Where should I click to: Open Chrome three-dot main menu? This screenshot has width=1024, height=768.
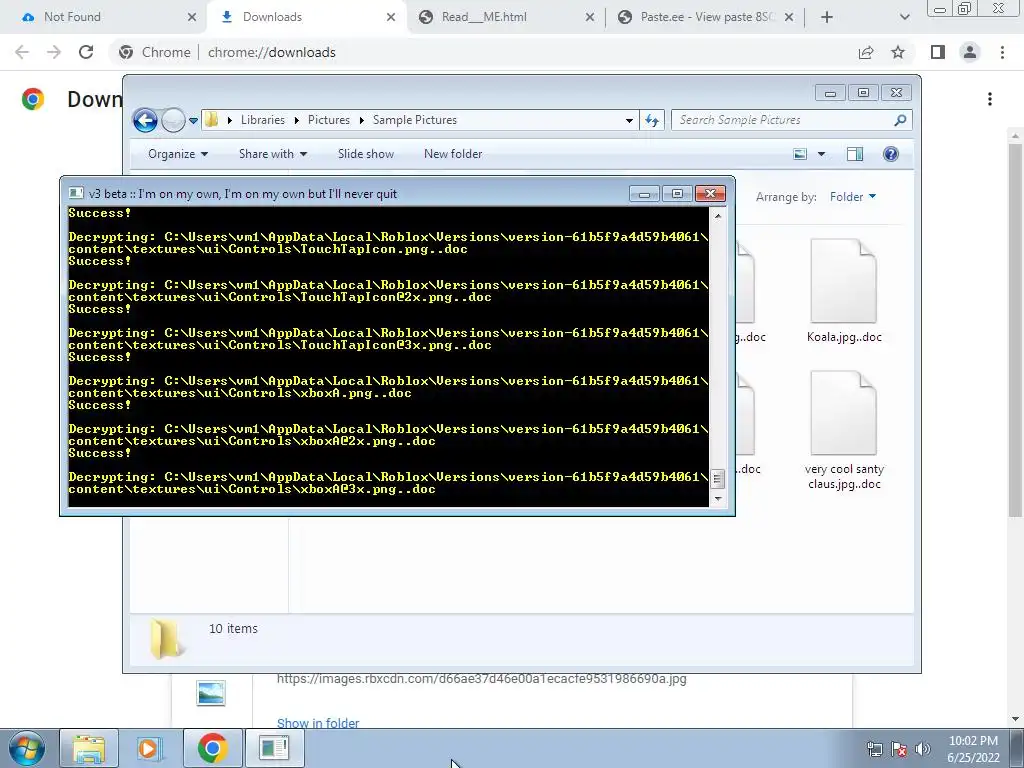(x=1002, y=52)
